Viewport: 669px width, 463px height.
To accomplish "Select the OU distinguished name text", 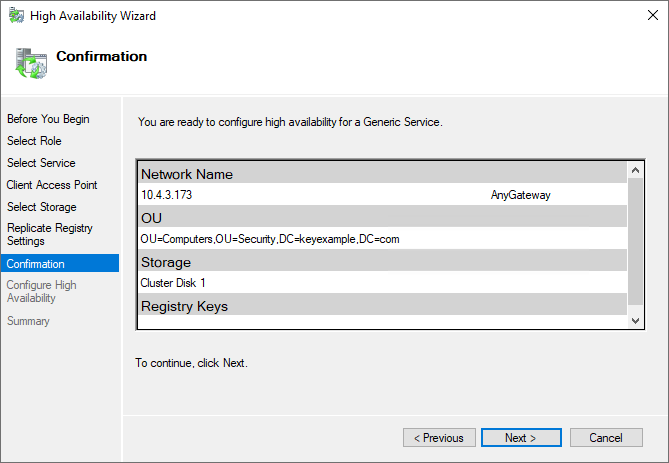I will 270,239.
